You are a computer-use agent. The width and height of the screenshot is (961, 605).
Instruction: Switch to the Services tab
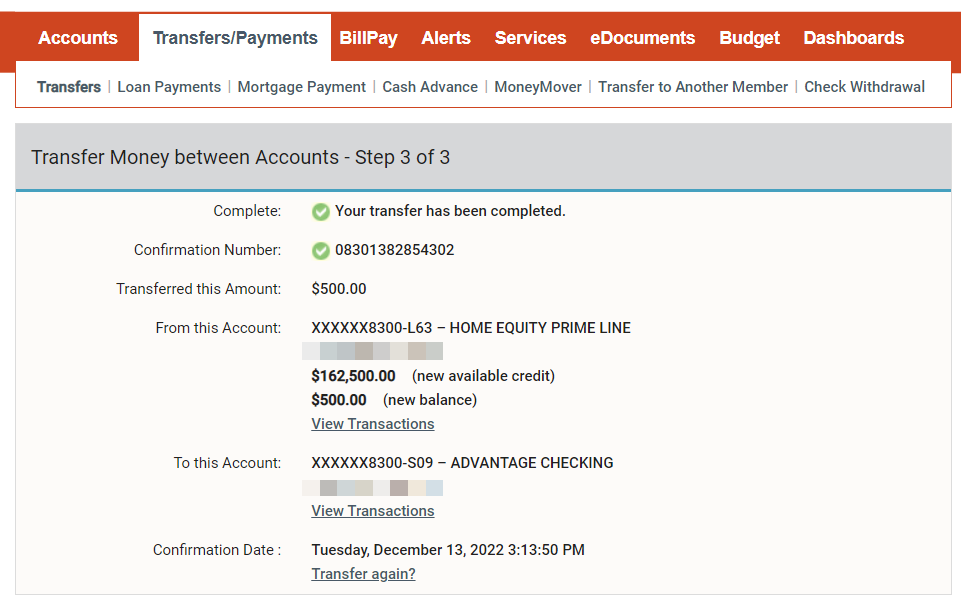tap(531, 38)
